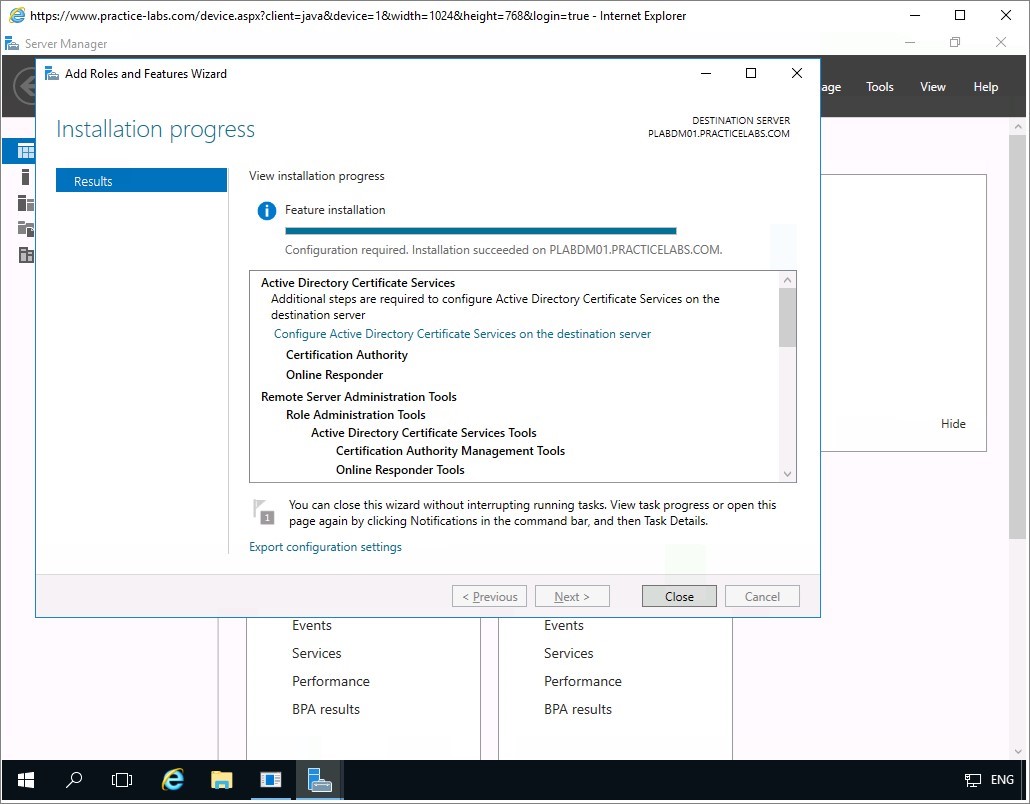The image size is (1030, 804).
Task: Open Task View on the taskbar
Action: click(x=122, y=780)
